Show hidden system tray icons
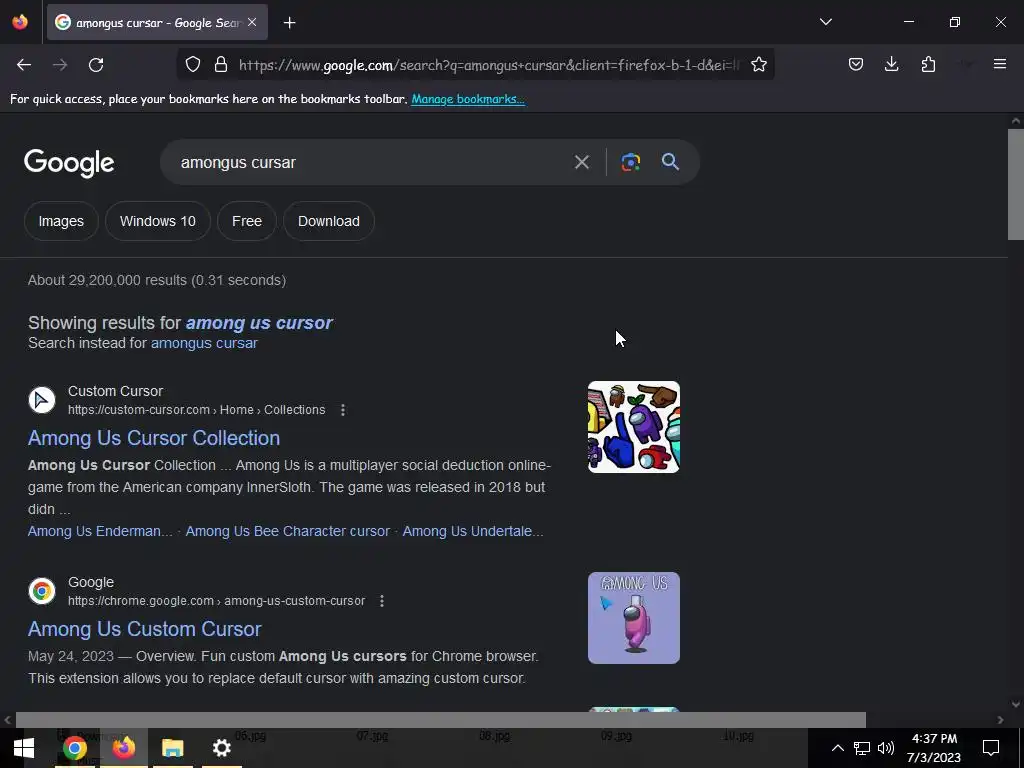 (837, 748)
